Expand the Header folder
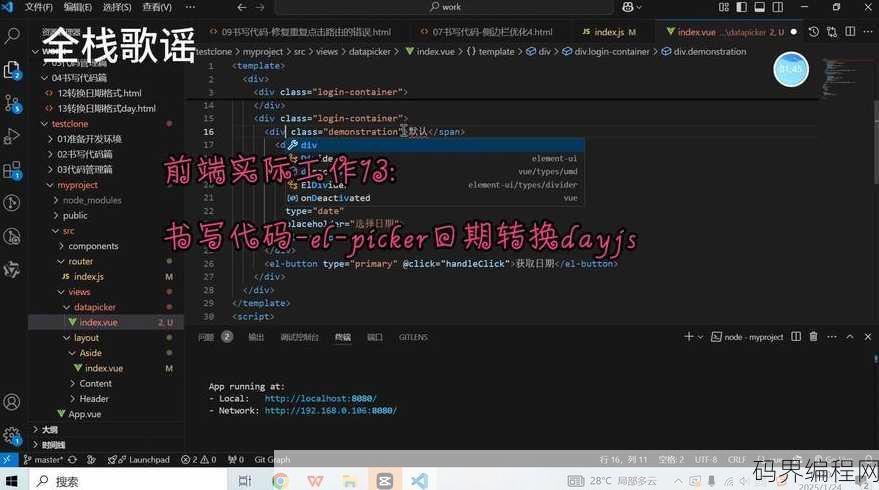The height and width of the screenshot is (490, 879). click(94, 399)
